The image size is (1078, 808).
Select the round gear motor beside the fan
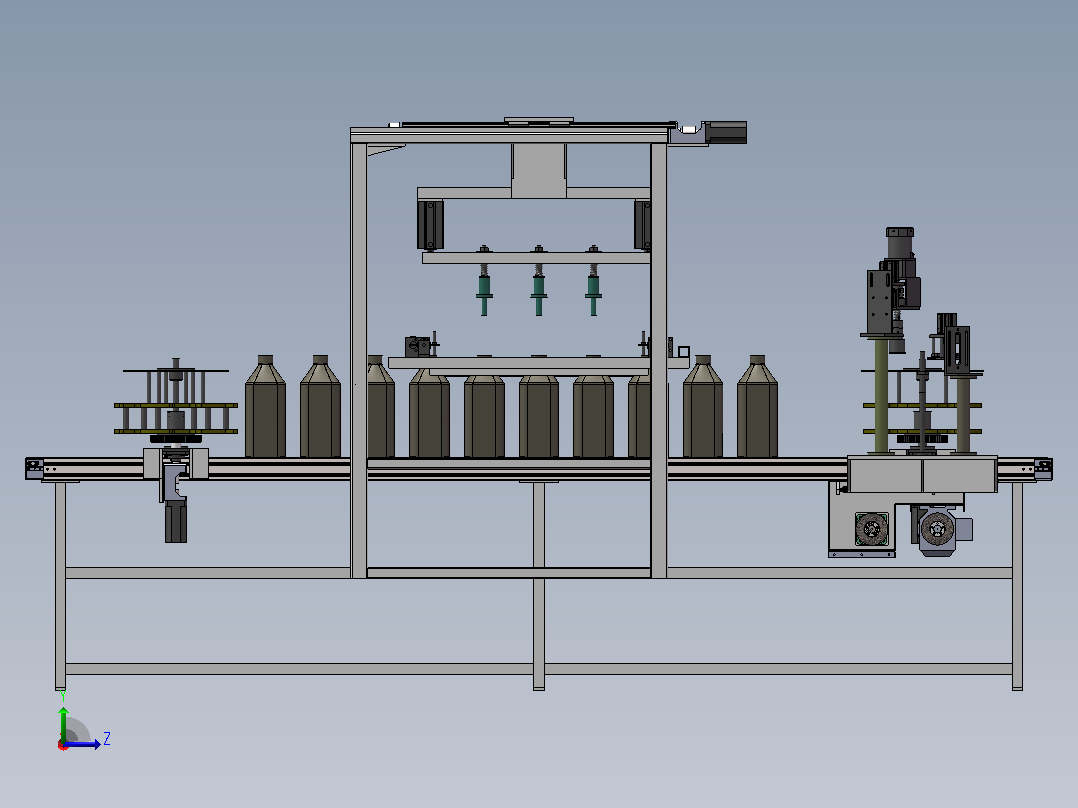[936, 529]
